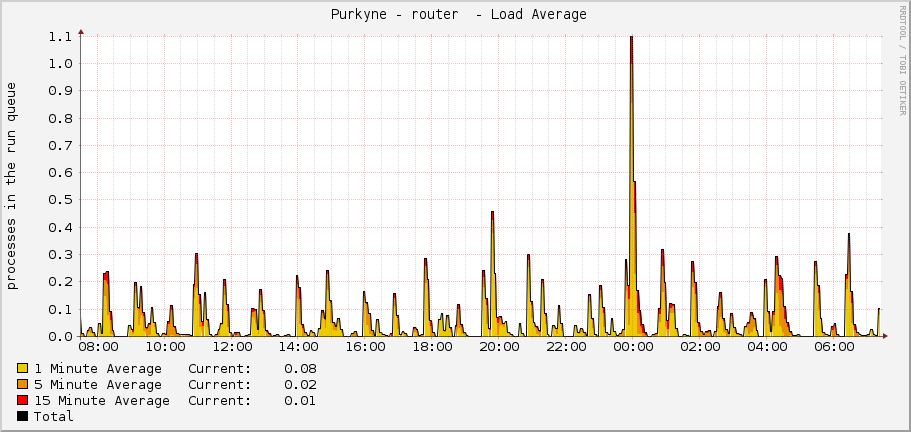This screenshot has height=432, width=911.
Task: Click the '15 Minute Average' legend label
Action: 102,401
